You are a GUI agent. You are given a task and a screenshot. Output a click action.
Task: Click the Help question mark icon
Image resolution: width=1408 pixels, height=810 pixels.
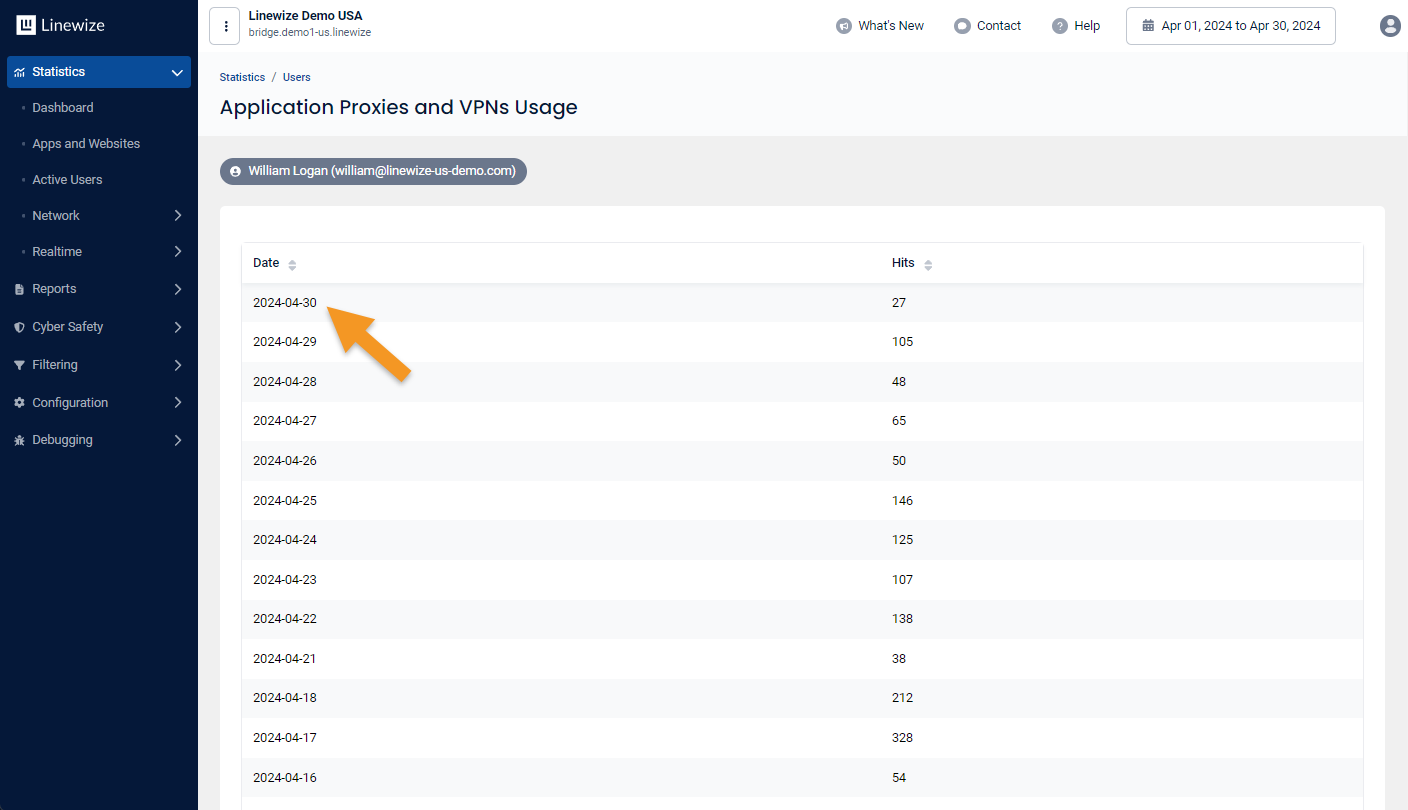click(1060, 26)
